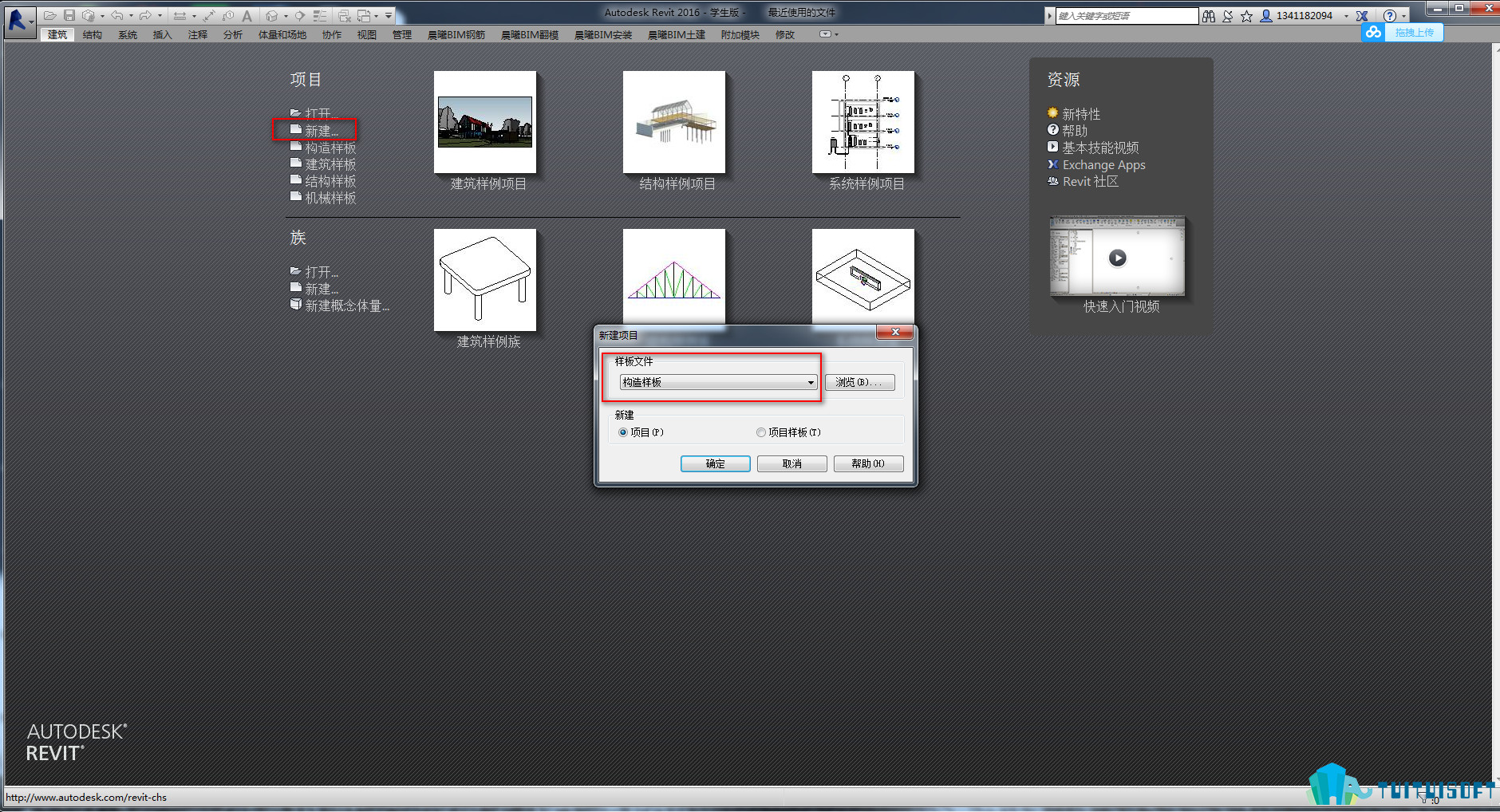The height and width of the screenshot is (812, 1500).
Task: Open the 视图 ribbon tab
Action: click(367, 35)
